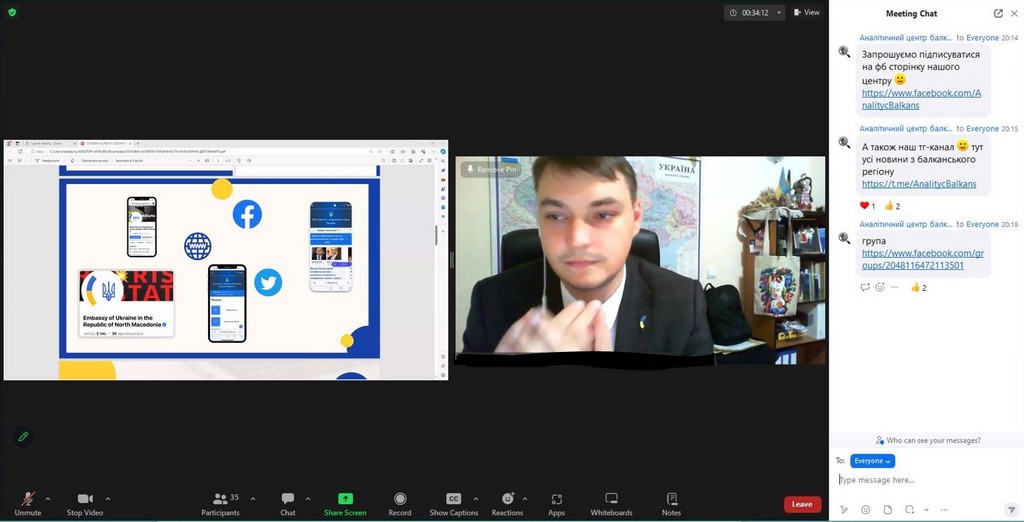Click the red Leave button

tap(802, 504)
